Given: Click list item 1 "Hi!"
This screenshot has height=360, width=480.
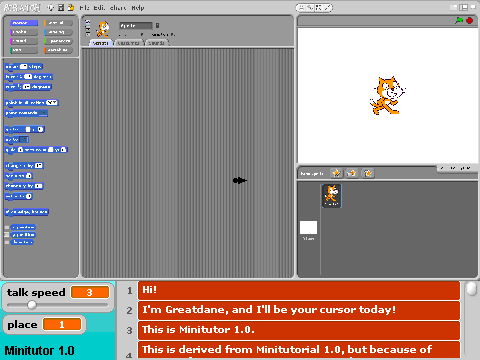Looking at the screenshot, I should click(299, 290).
